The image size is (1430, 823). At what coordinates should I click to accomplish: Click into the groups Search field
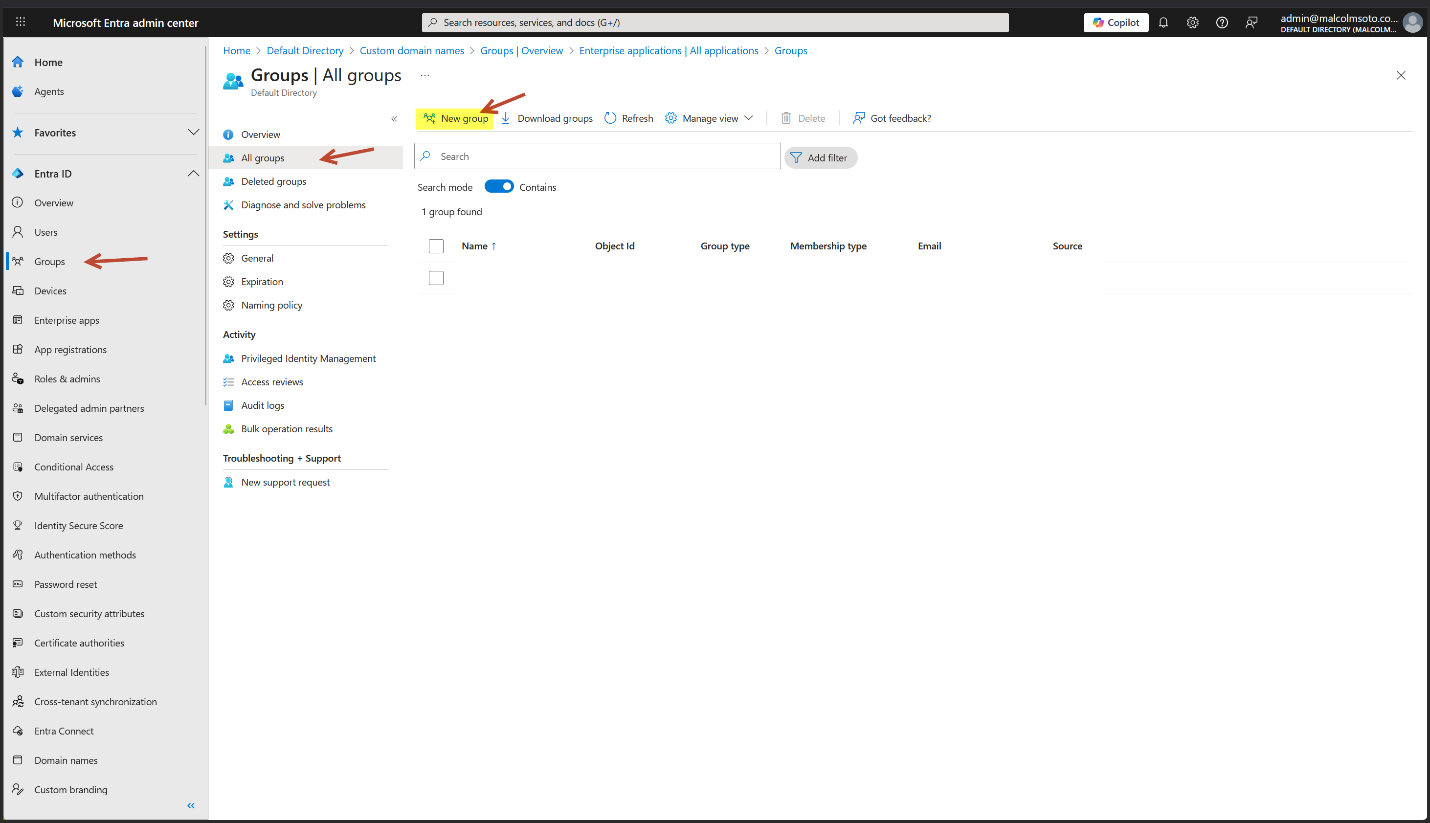click(x=600, y=157)
